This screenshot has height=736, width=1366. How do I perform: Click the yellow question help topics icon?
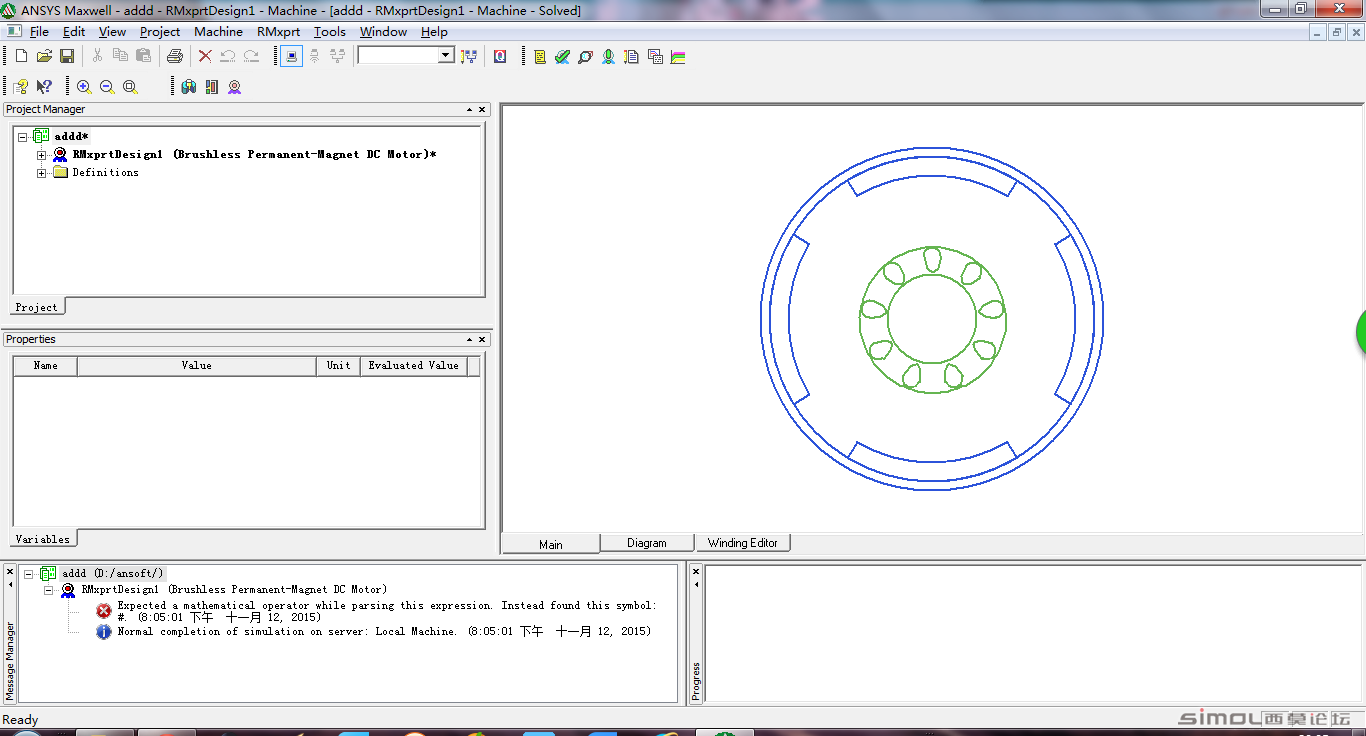tap(21, 87)
